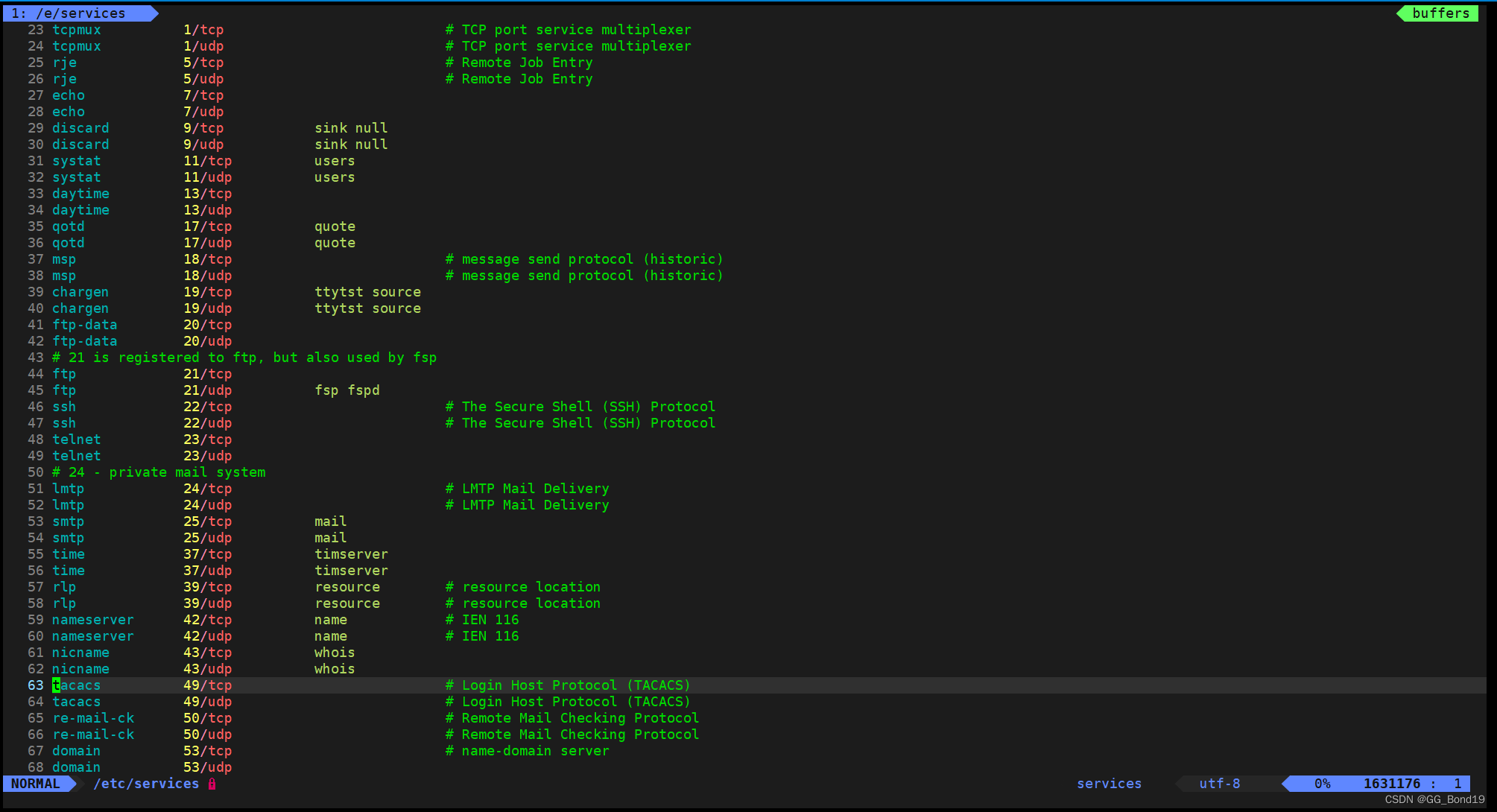Screen dimensions: 1497x812
Task: Click line number 63 in gutter
Action: pos(36,685)
